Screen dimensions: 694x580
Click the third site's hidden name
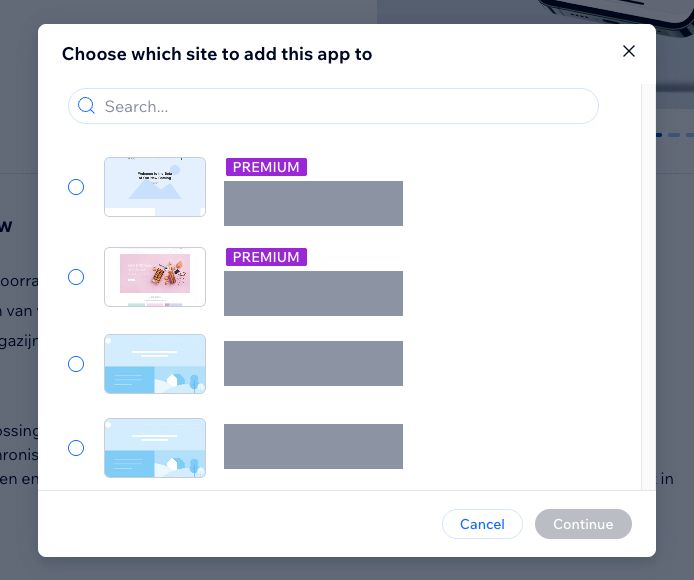pyautogui.click(x=313, y=364)
